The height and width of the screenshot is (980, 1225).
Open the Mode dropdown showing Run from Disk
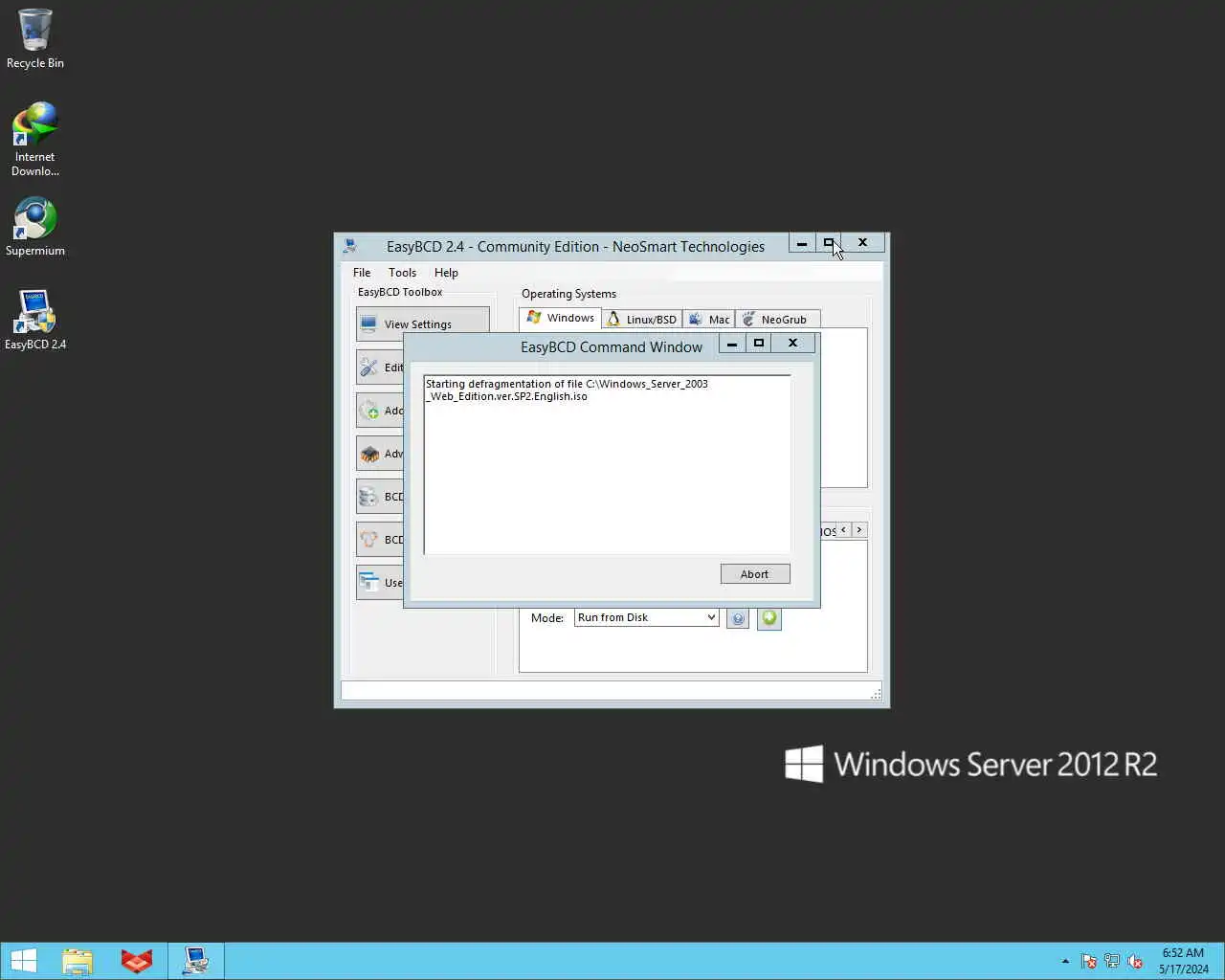tap(646, 618)
